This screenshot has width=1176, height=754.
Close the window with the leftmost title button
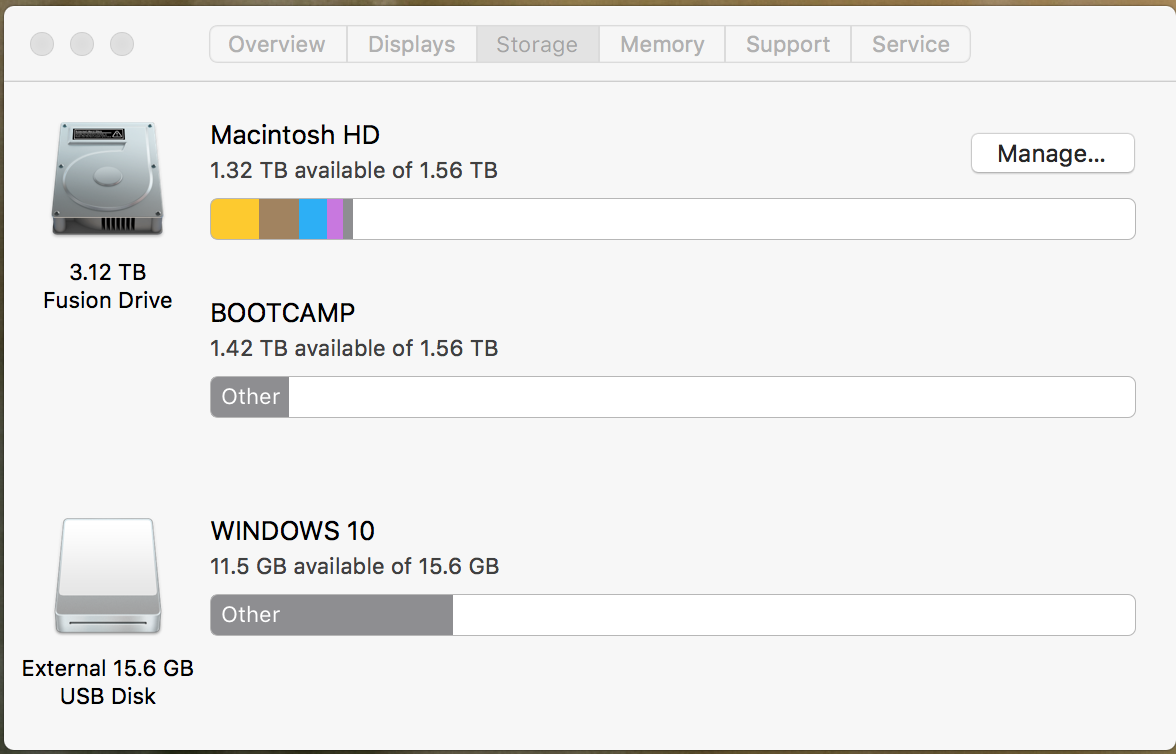[42, 44]
